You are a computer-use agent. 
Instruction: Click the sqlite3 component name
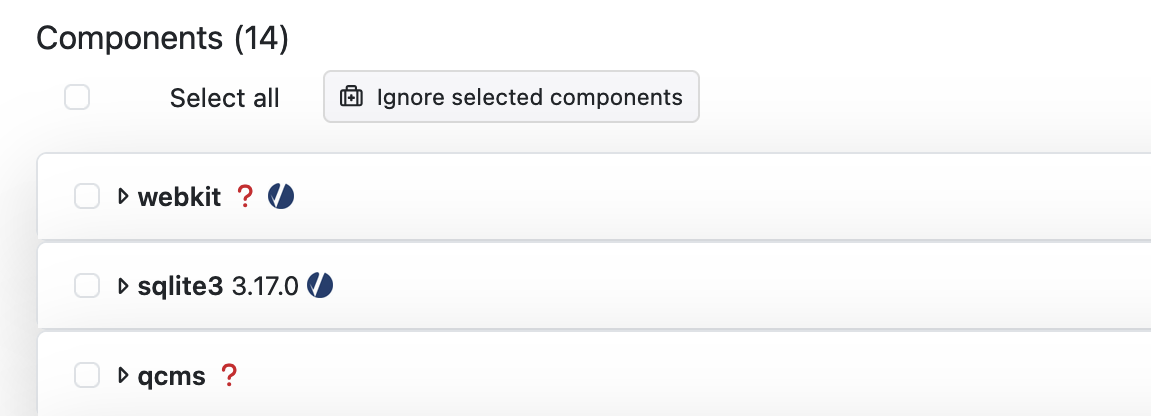181,287
